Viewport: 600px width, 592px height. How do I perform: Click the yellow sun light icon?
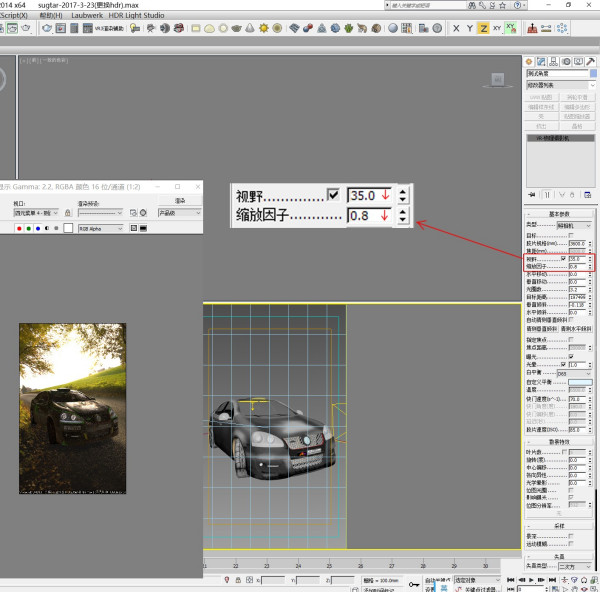(x=264, y=28)
